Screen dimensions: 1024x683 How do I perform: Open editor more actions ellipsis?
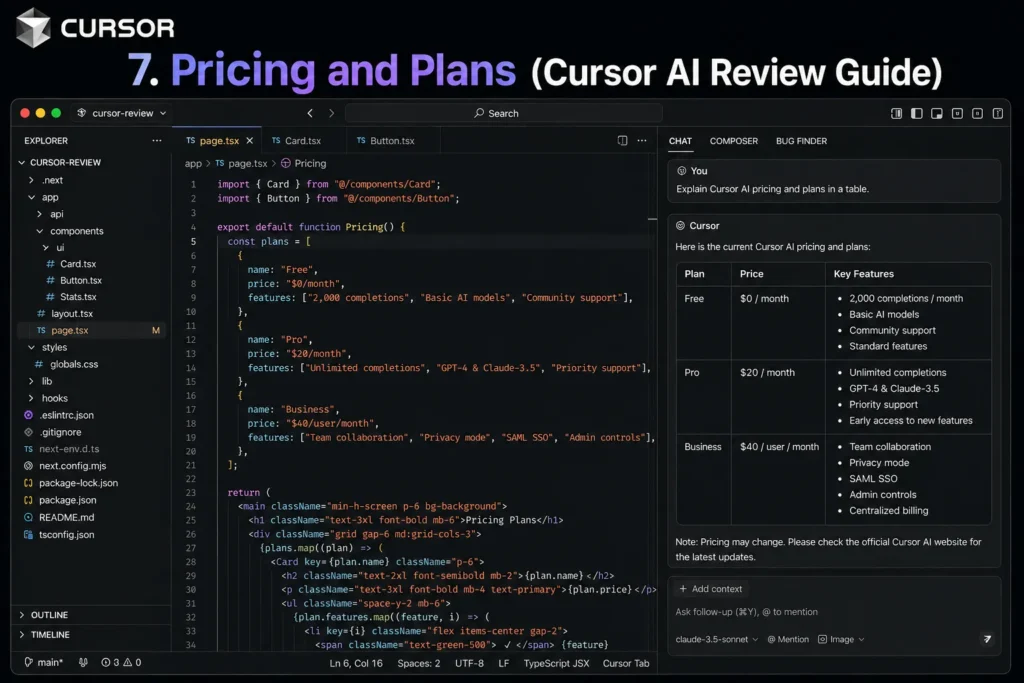point(642,140)
